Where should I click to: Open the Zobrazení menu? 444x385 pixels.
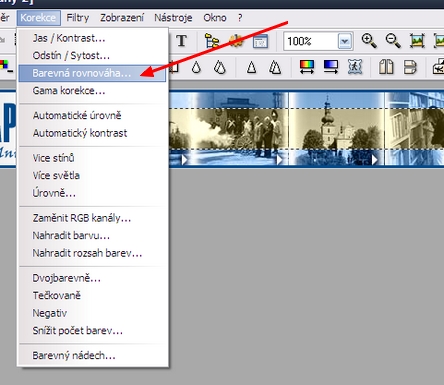point(122,18)
